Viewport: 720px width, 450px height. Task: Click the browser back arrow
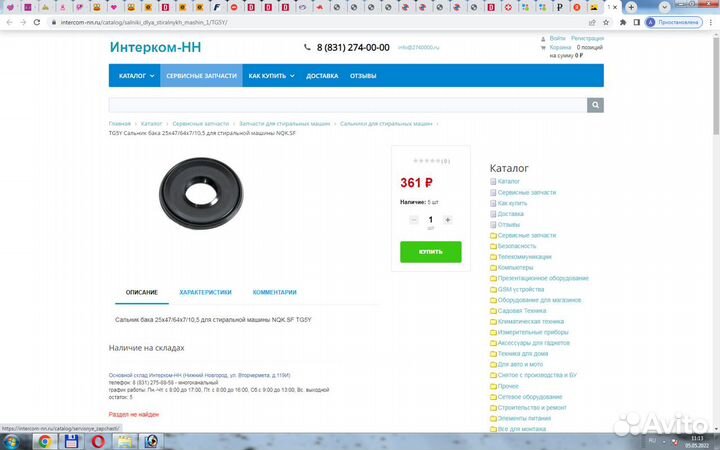click(x=8, y=21)
